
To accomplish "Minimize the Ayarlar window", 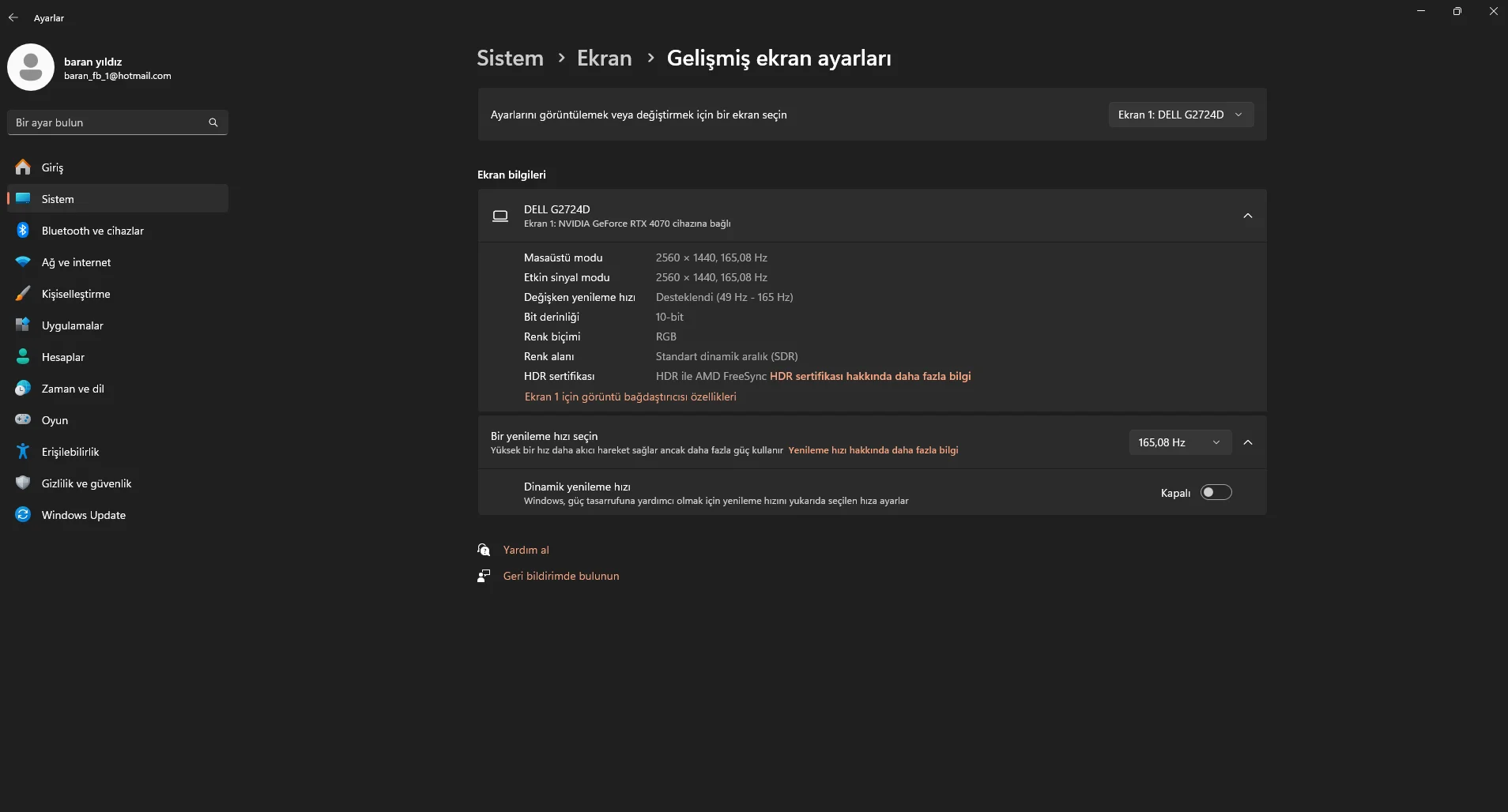I will pos(1421,11).
